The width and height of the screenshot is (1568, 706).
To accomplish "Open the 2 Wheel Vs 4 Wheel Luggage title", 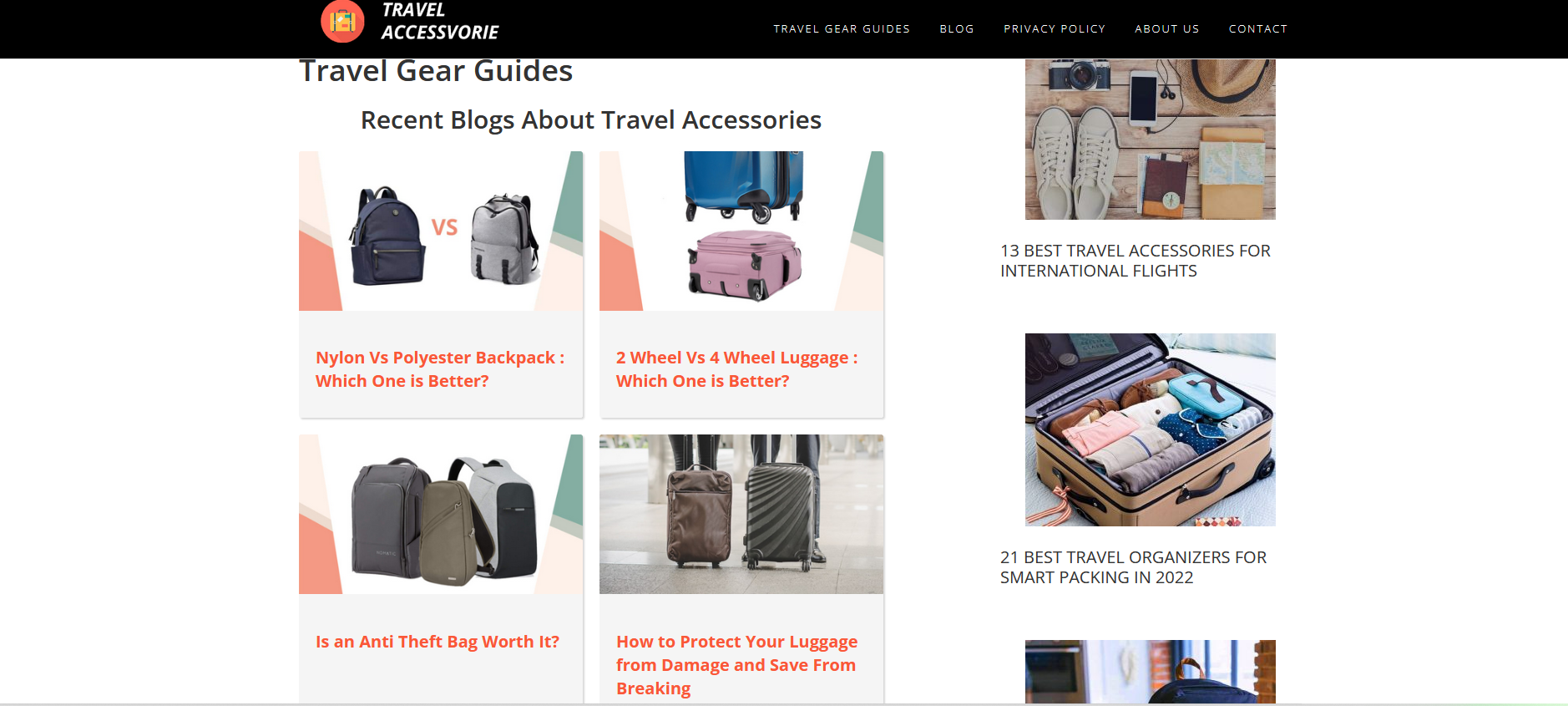I will point(736,369).
